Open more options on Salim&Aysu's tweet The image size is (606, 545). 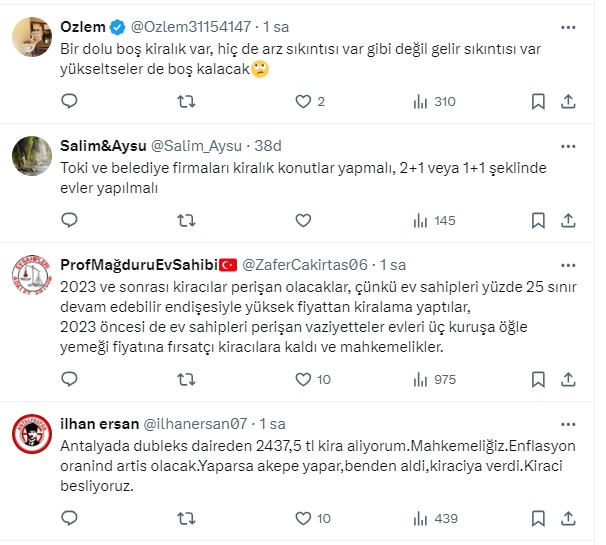click(x=568, y=145)
